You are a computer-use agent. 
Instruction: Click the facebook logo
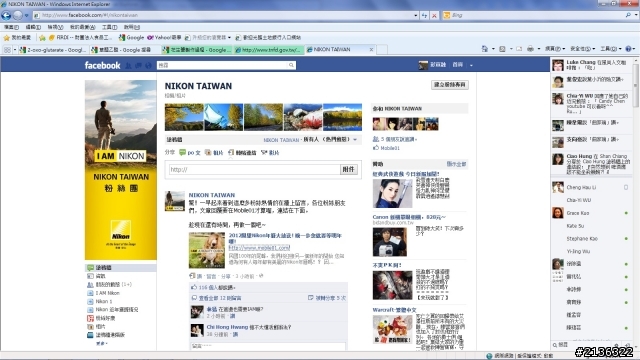click(102, 65)
